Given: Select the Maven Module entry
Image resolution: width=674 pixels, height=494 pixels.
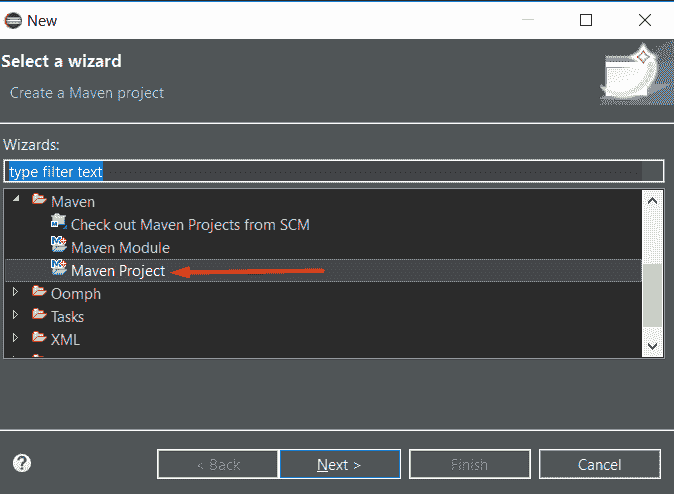Looking at the screenshot, I should click(120, 248).
